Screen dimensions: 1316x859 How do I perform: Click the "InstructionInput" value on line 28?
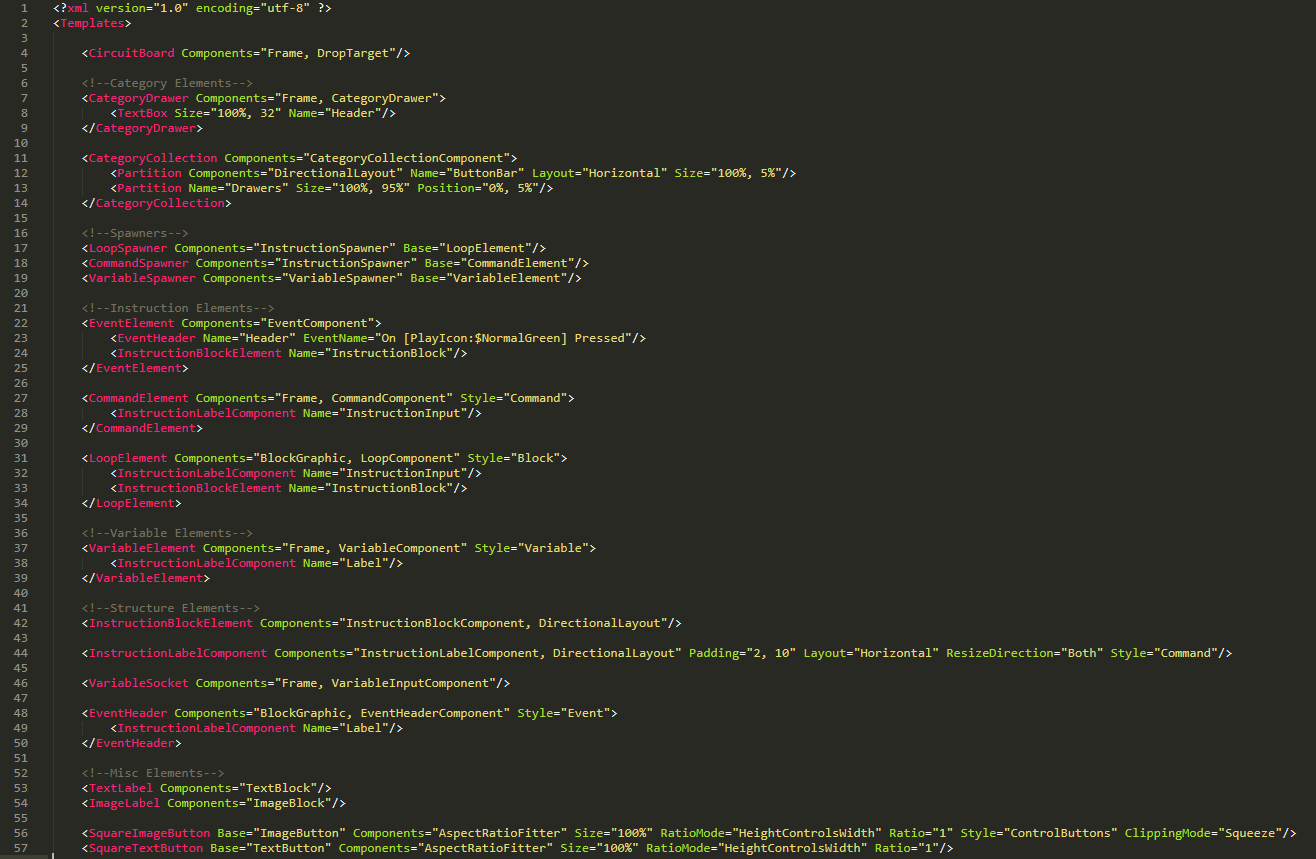(x=403, y=413)
